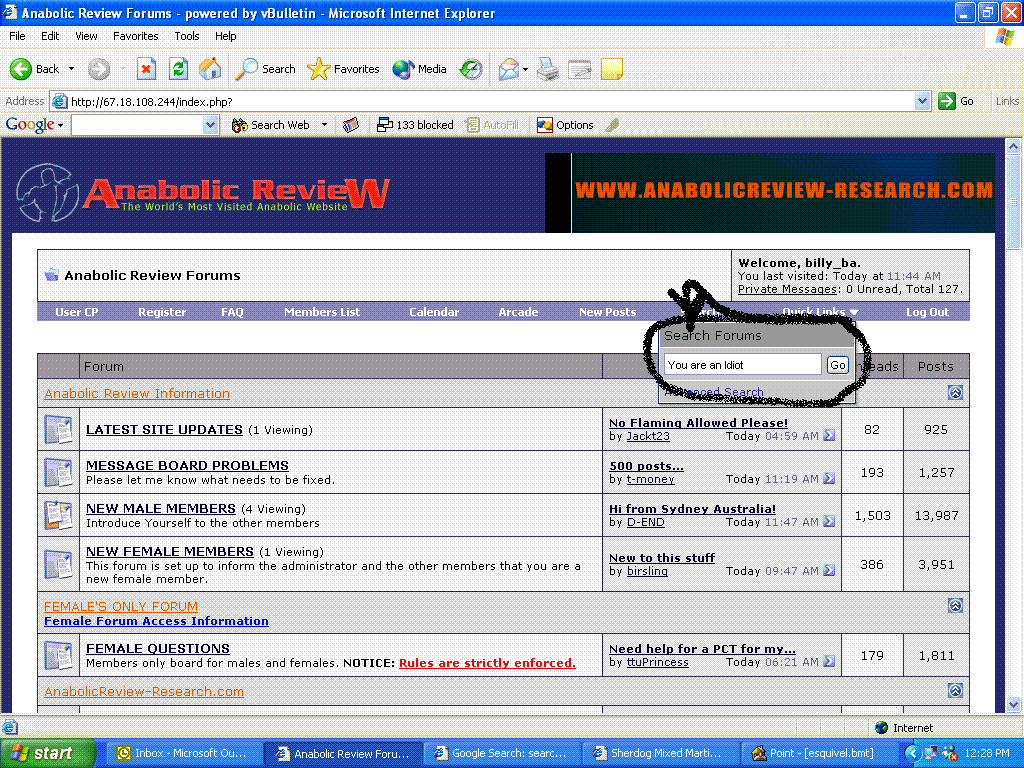The height and width of the screenshot is (768, 1024).
Task: Click the go-to-last-post icon beside Jackt23
Action: 829,436
